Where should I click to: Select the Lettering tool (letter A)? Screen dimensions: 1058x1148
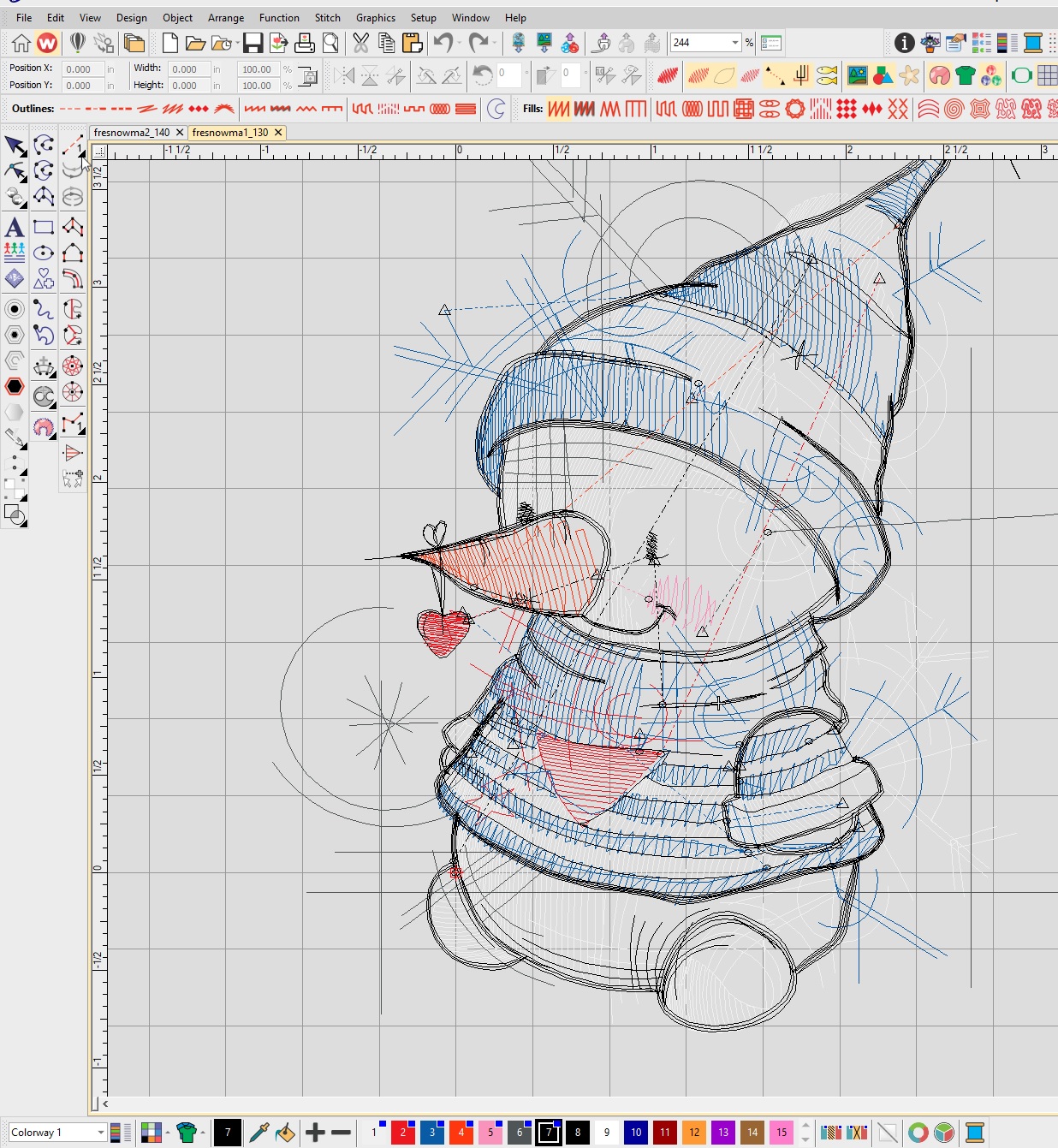point(15,228)
